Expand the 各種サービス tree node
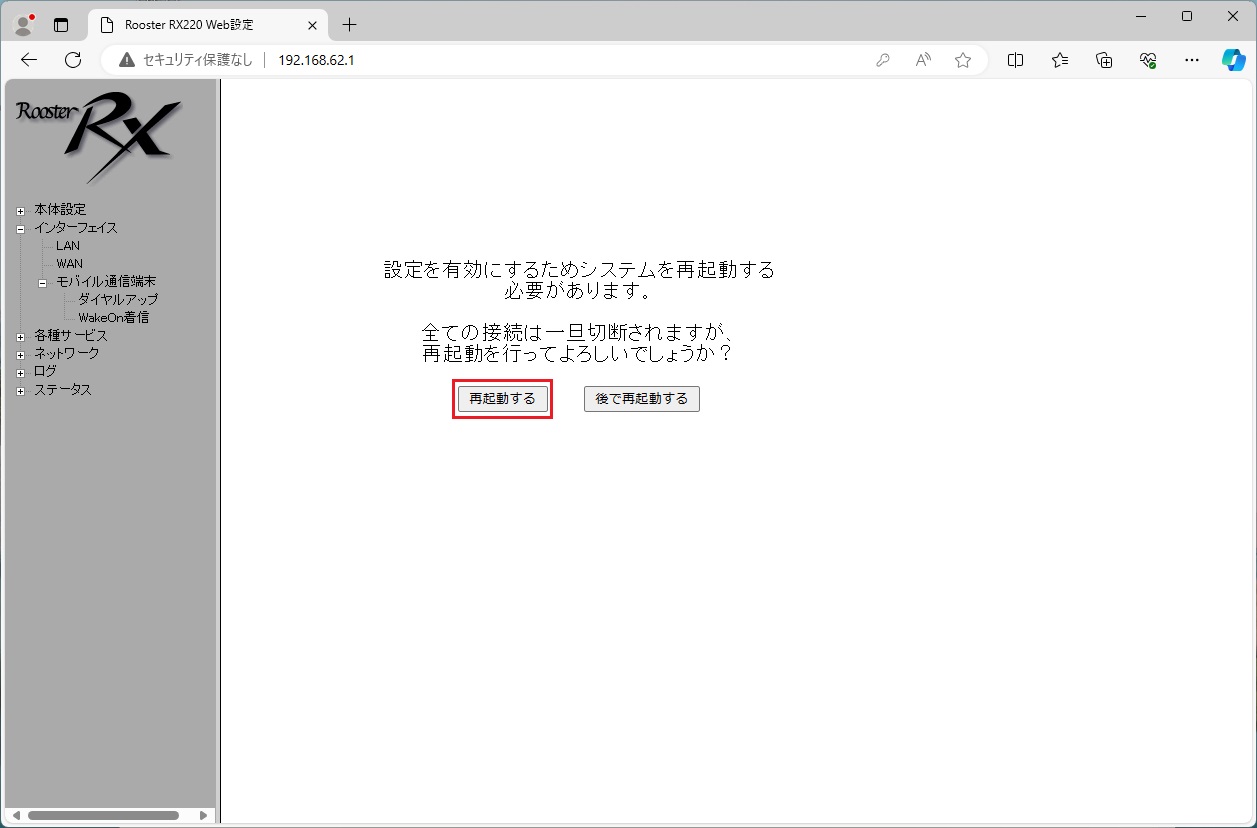This screenshot has width=1257, height=828. [20, 337]
